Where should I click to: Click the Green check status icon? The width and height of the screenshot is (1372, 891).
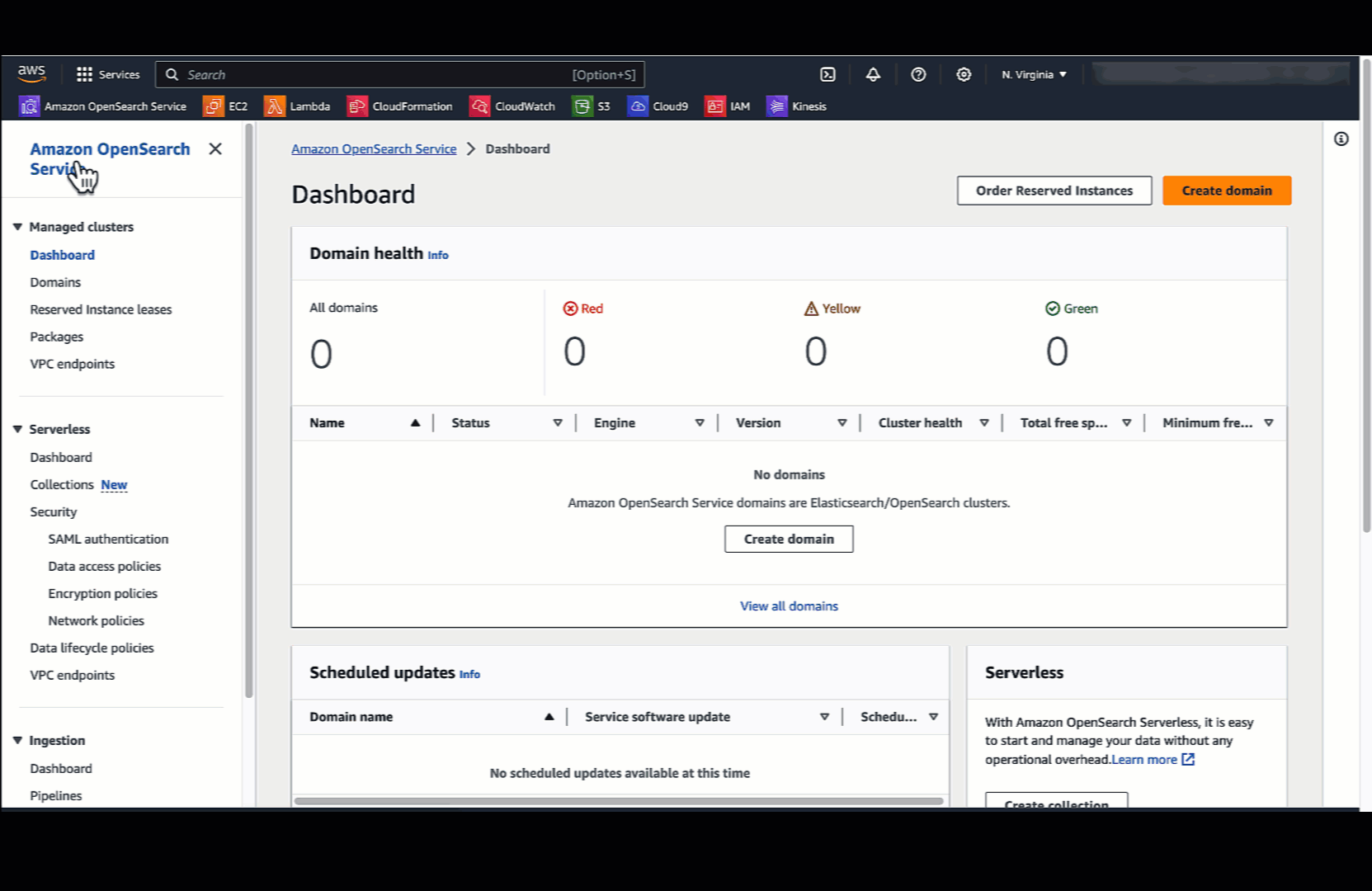(x=1053, y=309)
